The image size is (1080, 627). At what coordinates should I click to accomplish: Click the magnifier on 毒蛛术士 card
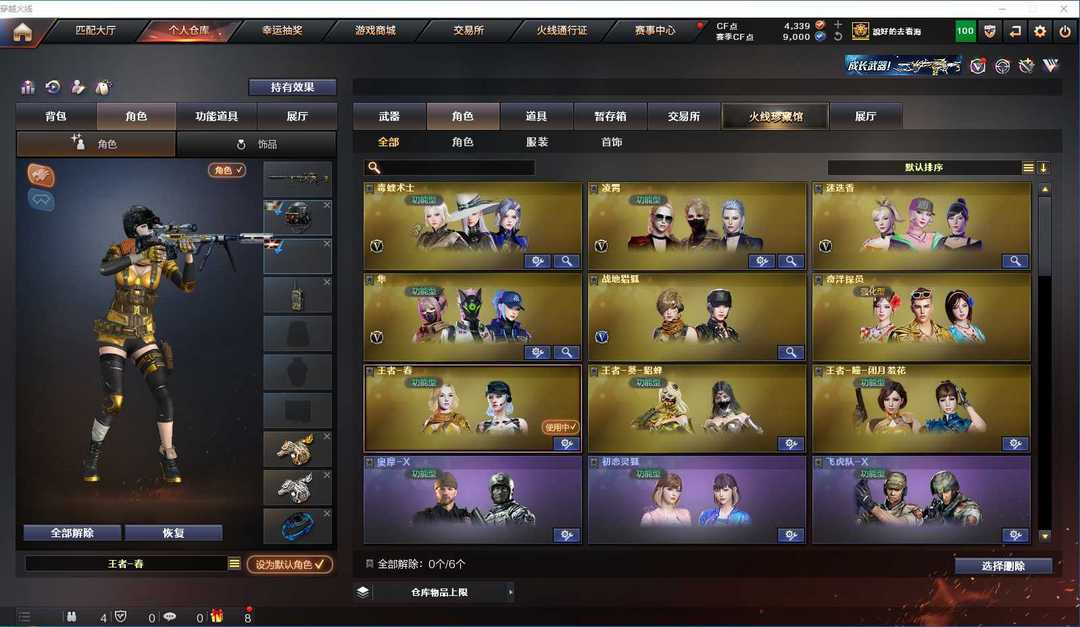[566, 261]
